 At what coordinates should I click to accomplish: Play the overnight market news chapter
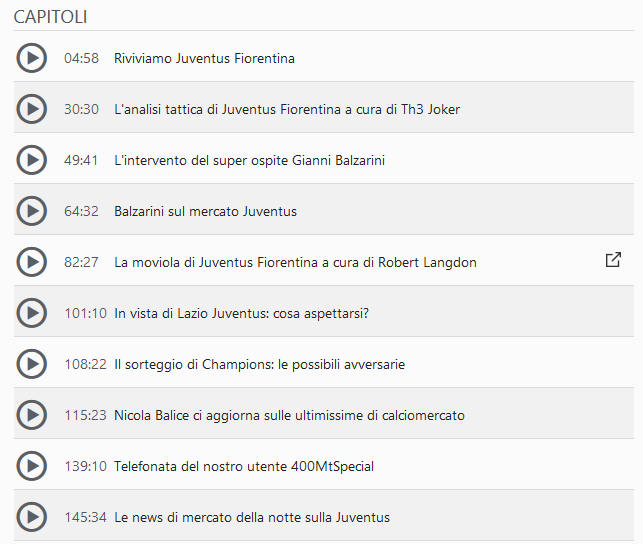[x=32, y=517]
